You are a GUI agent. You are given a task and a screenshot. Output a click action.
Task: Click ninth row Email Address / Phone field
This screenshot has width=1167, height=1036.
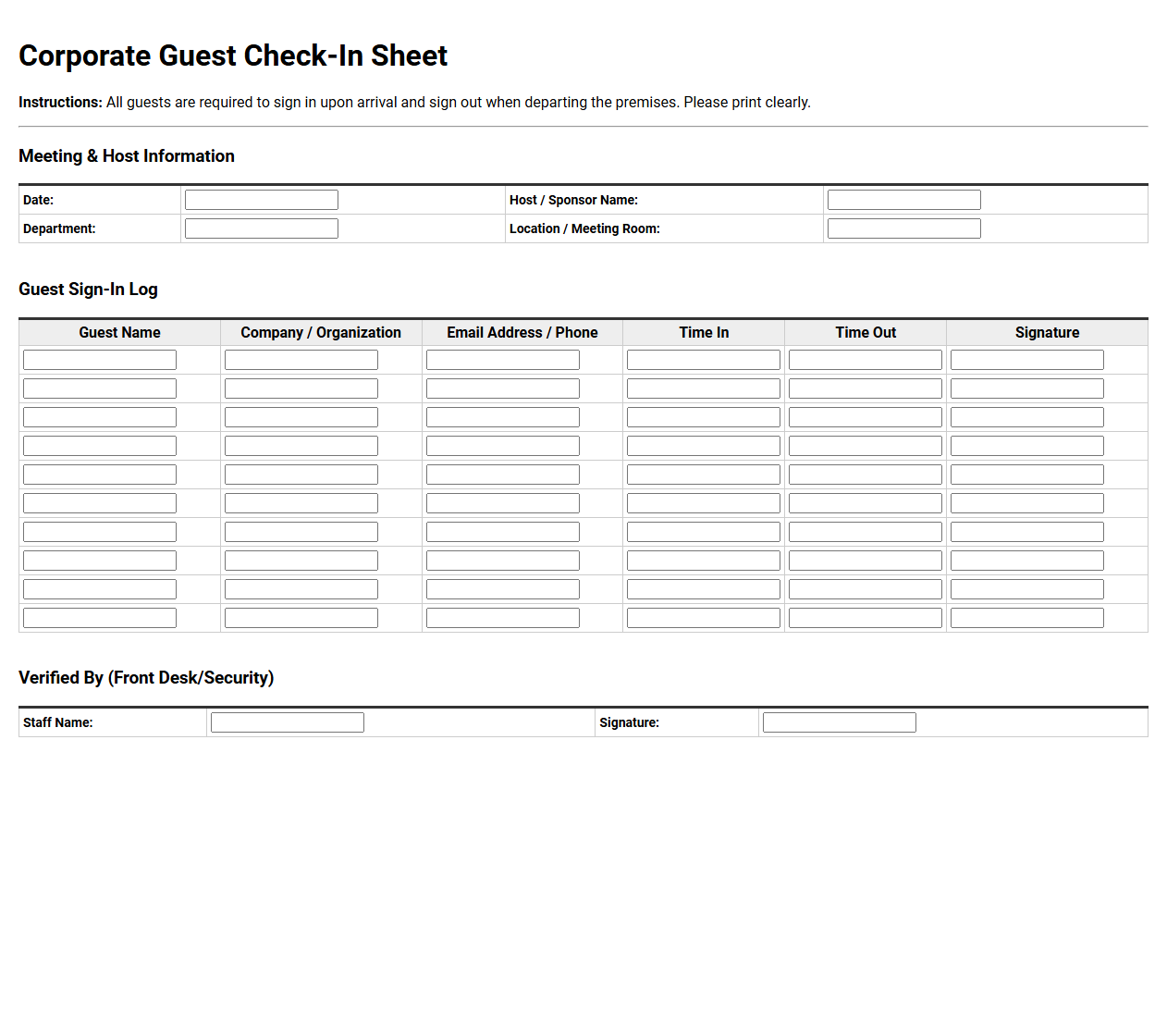click(503, 589)
